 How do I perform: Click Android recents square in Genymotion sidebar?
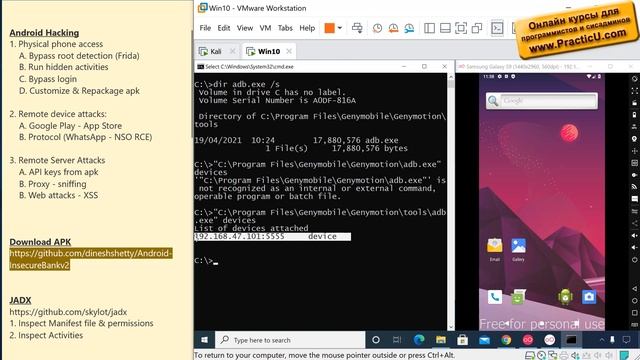(x=634, y=313)
